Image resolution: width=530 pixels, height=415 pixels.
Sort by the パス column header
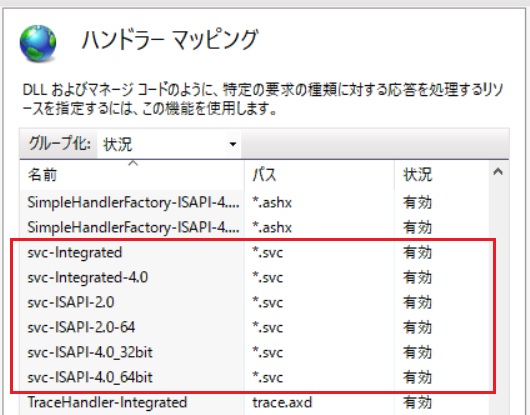(319, 175)
